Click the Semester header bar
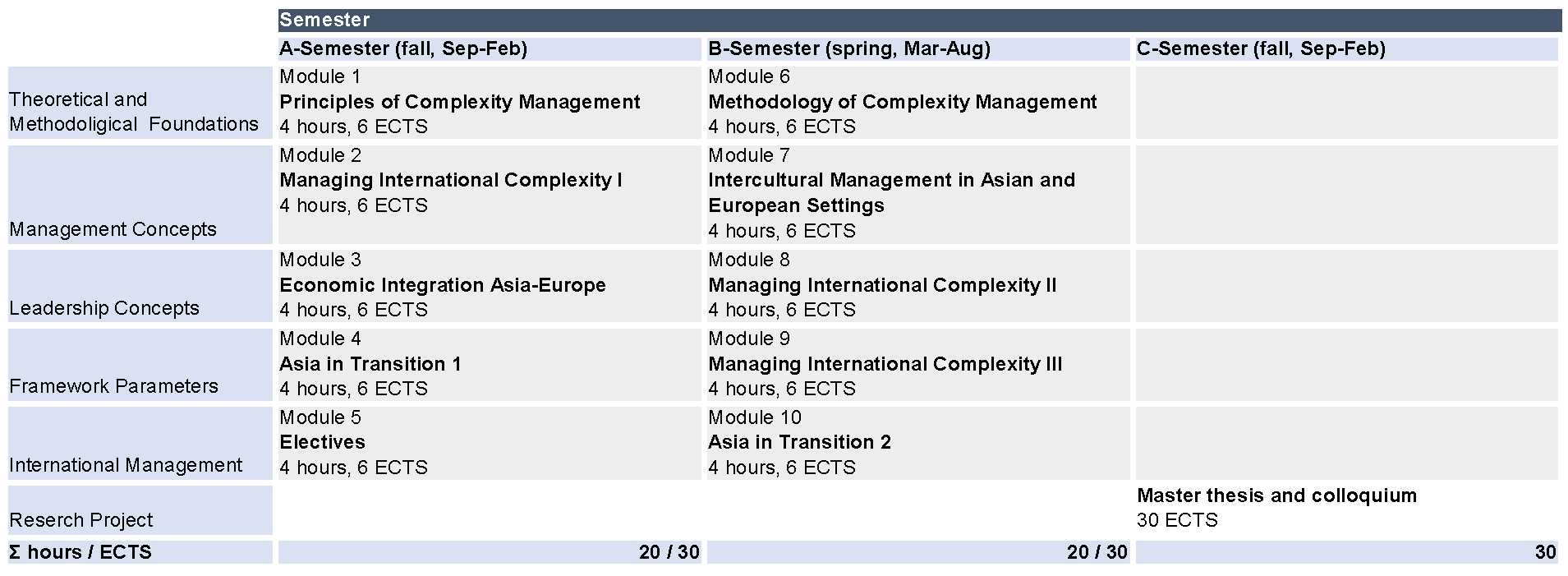This screenshot has width=1568, height=576. (919, 21)
